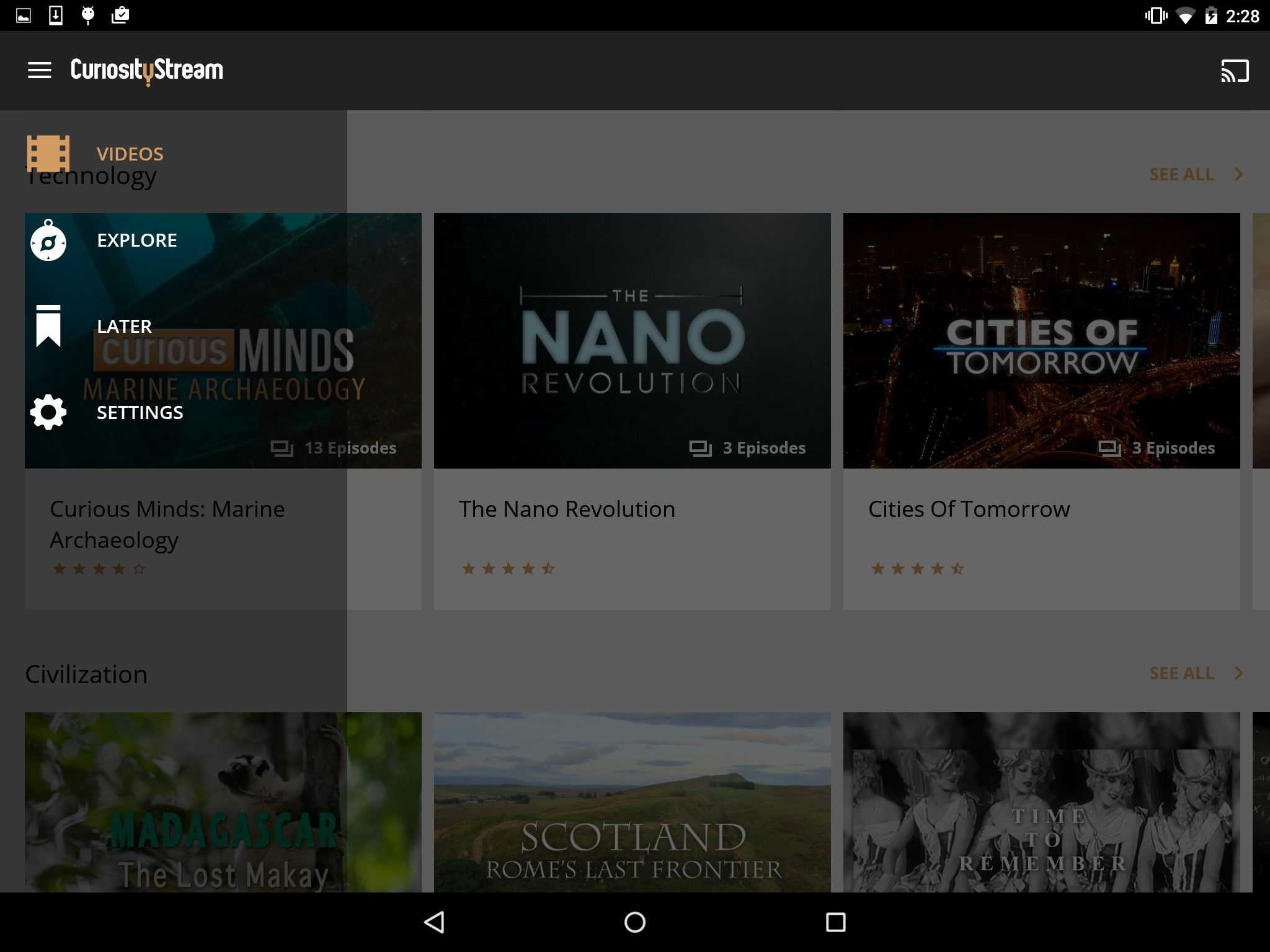Expand Civilization row with chevron arrow

click(1238, 673)
